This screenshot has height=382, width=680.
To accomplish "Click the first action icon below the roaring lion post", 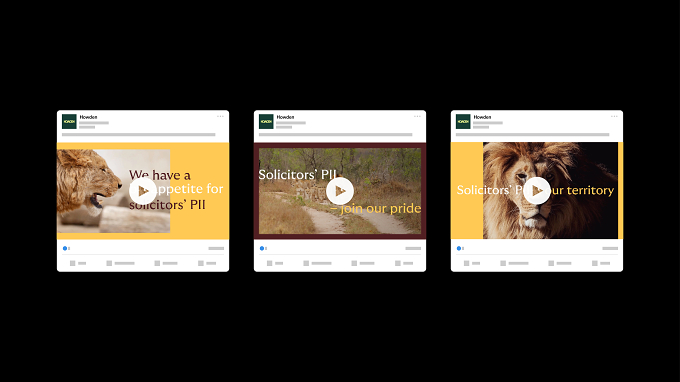I will point(73,263).
